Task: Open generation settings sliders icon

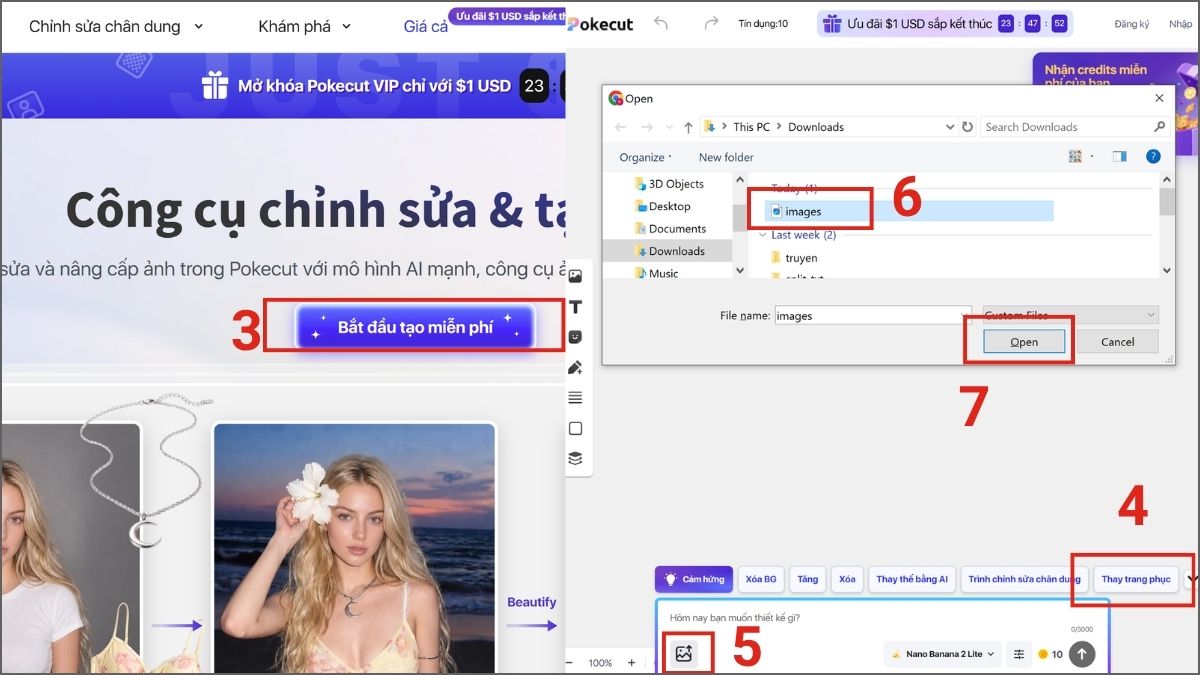Action: [1019, 654]
